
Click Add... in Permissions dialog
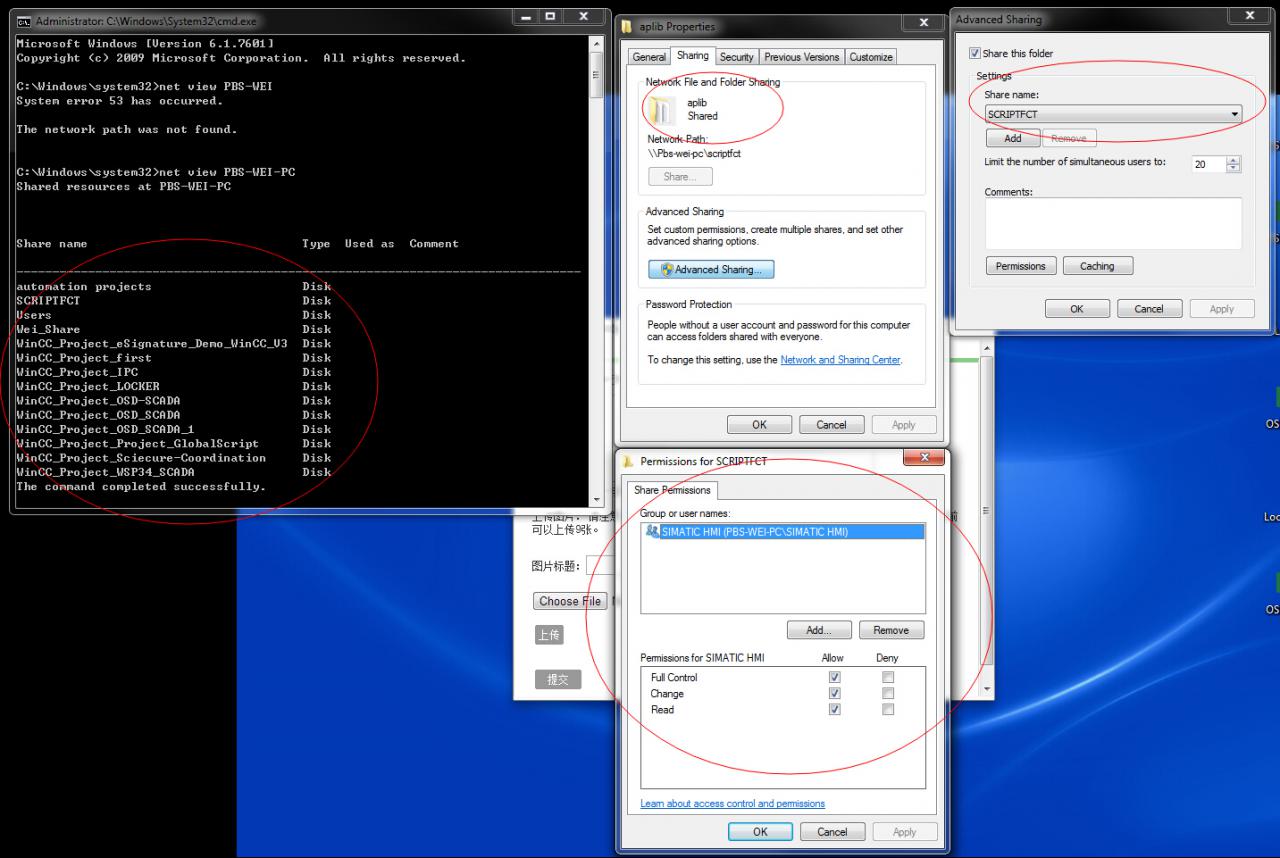point(819,630)
